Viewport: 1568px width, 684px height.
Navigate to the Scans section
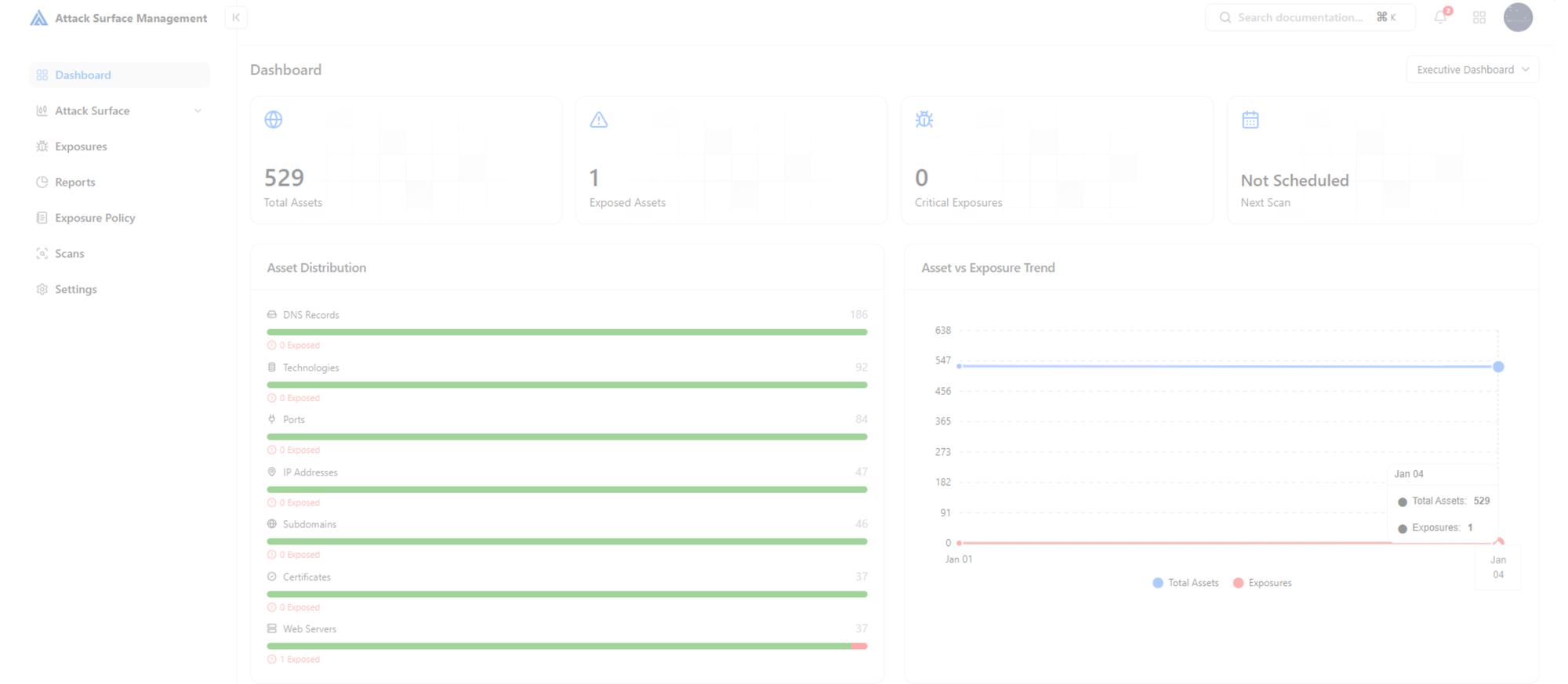click(70, 254)
